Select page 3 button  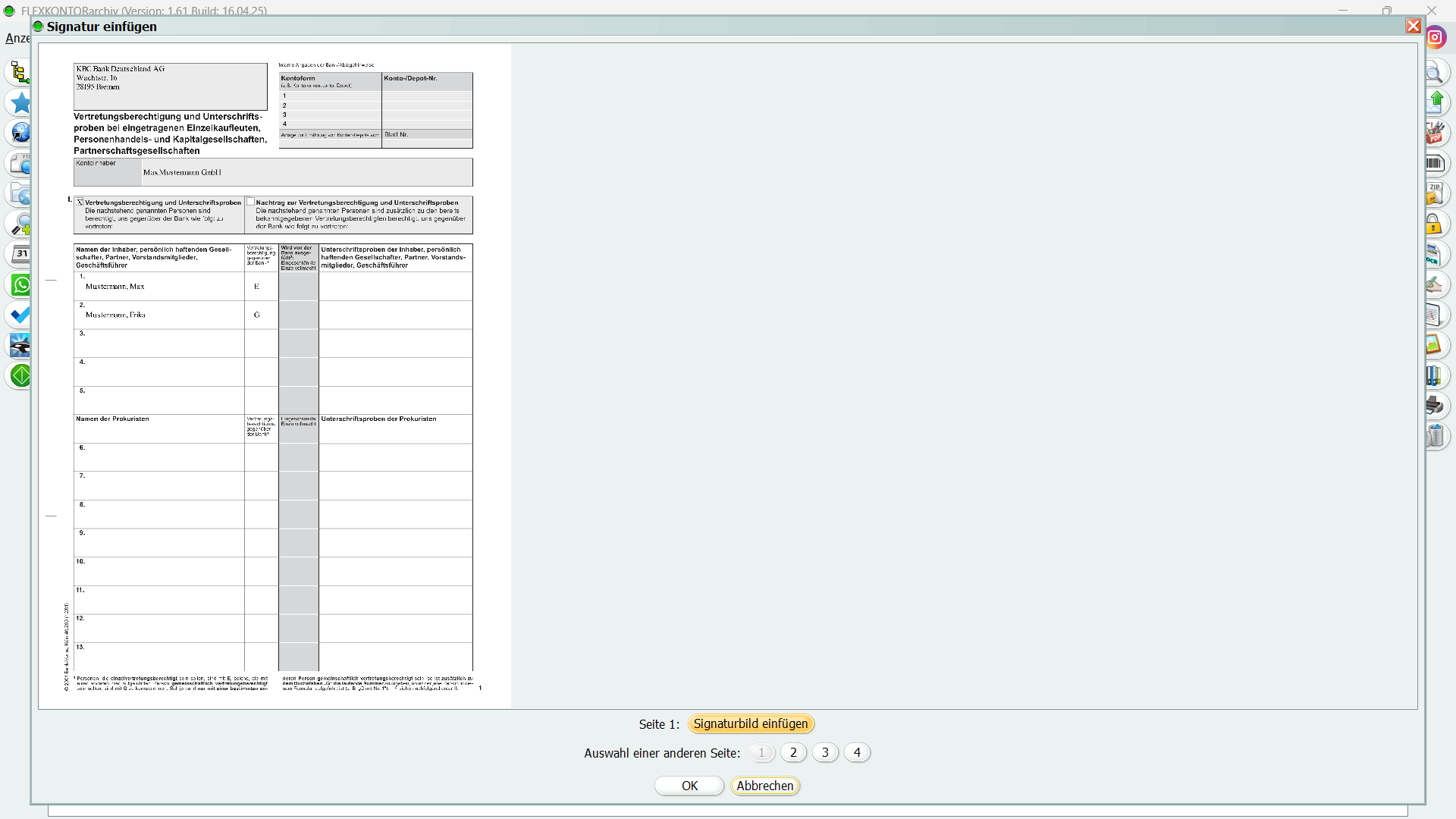[x=825, y=752]
